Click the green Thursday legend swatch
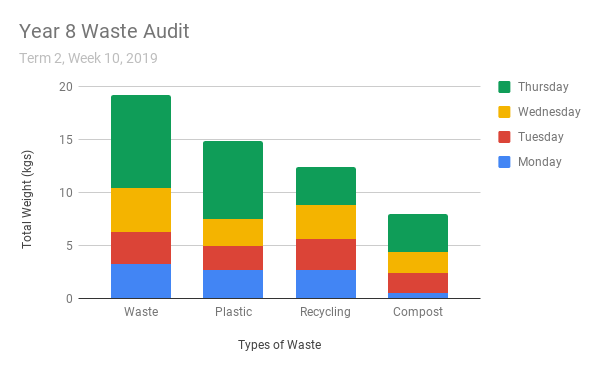The width and height of the screenshot is (600, 371). (504, 87)
